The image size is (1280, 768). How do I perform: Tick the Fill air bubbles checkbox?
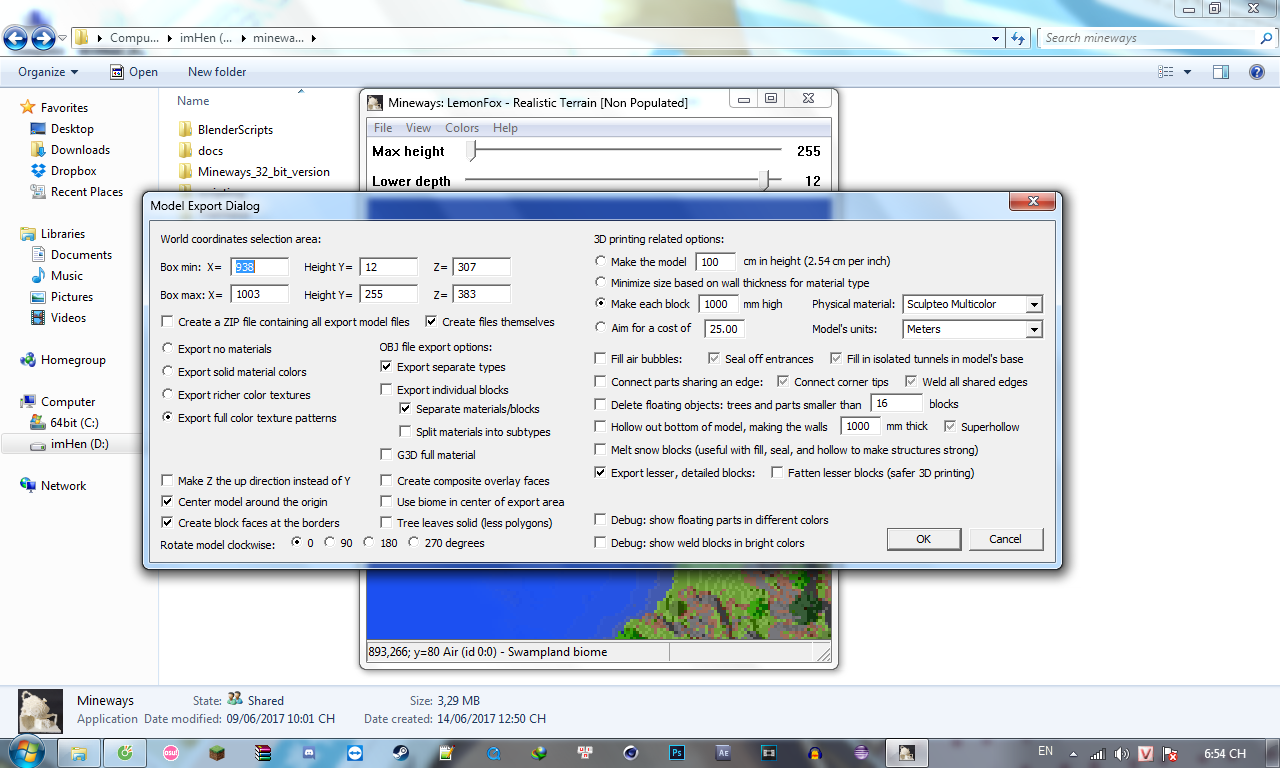click(600, 358)
